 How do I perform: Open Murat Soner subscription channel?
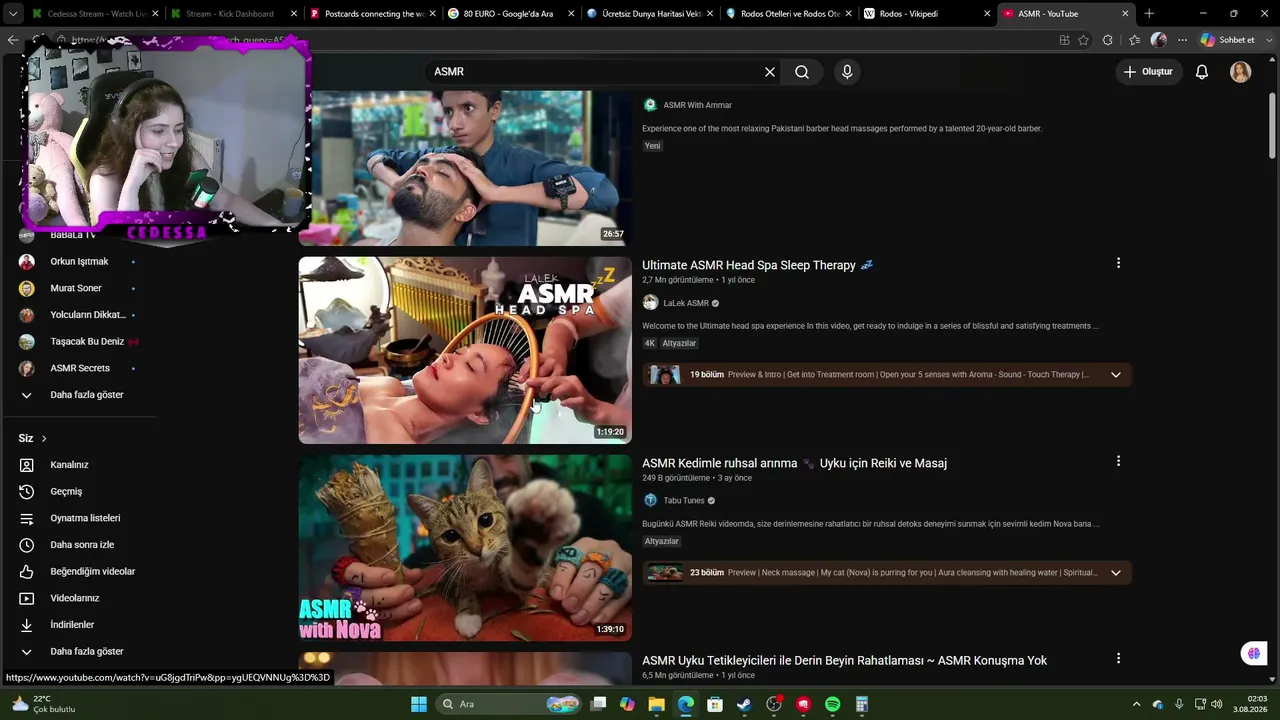(x=78, y=288)
